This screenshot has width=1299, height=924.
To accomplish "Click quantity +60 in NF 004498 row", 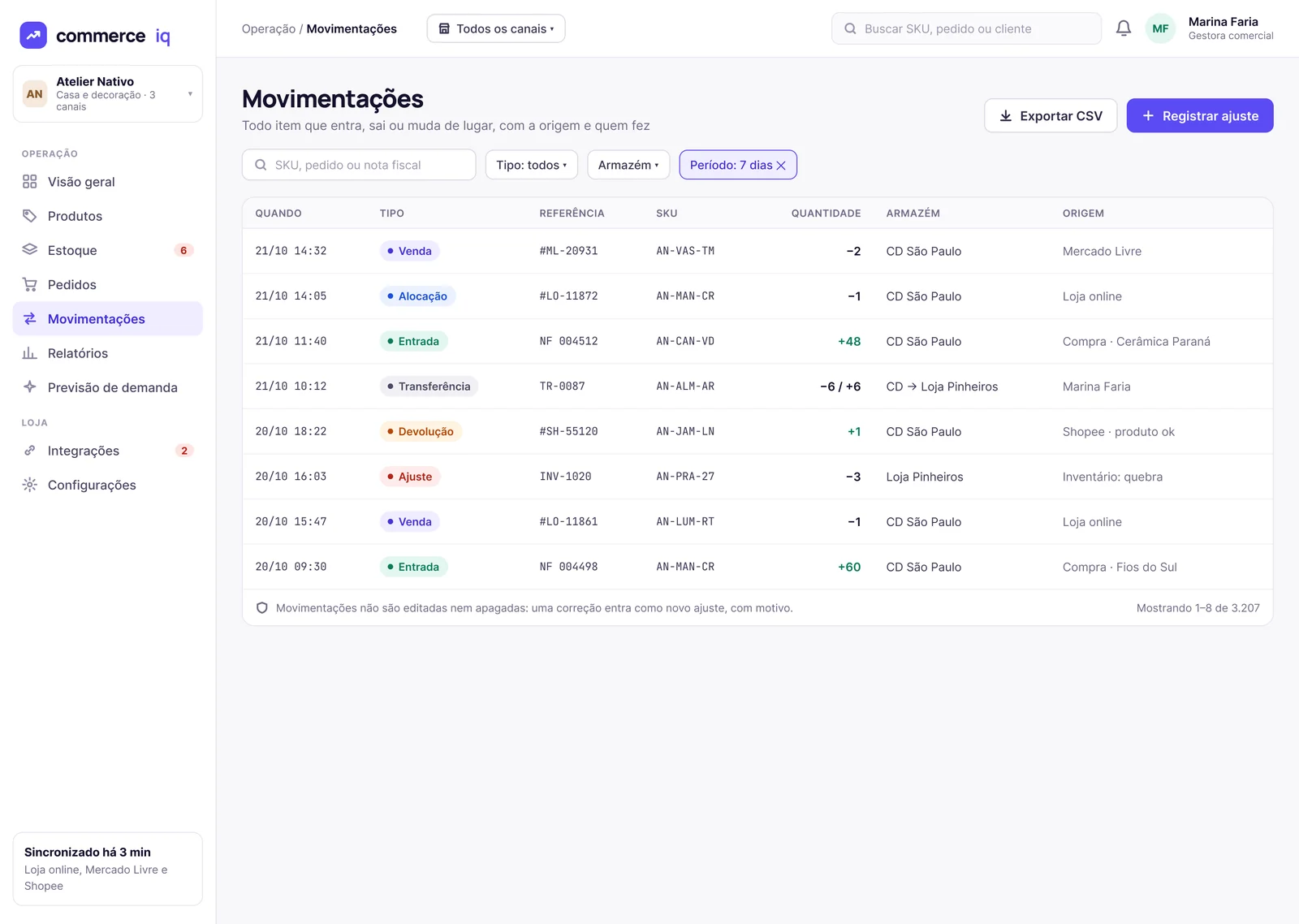I will click(849, 567).
